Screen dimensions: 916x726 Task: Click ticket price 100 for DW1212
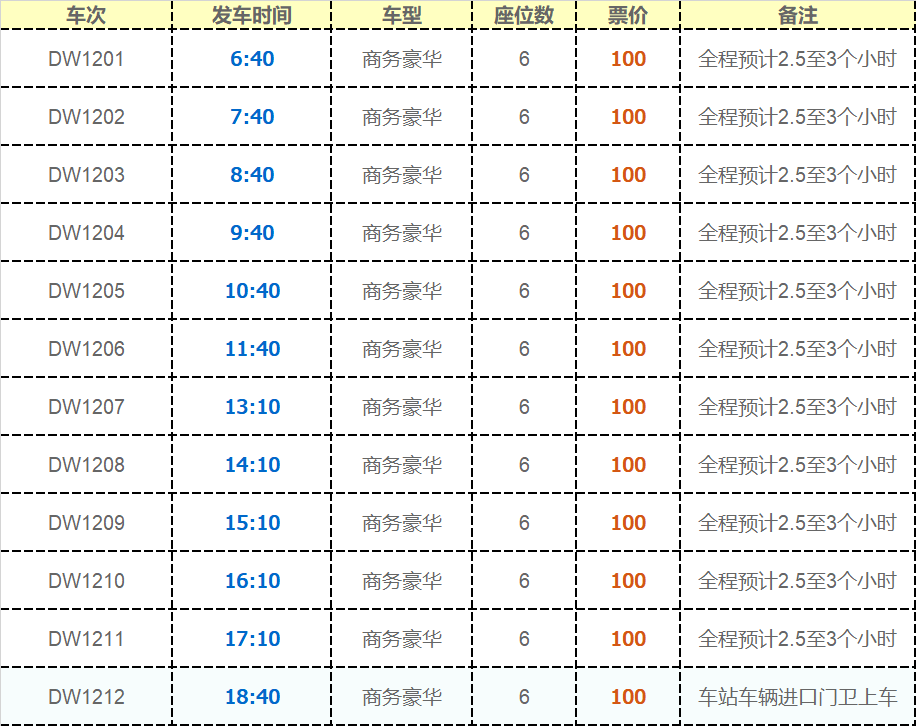[x=628, y=697]
